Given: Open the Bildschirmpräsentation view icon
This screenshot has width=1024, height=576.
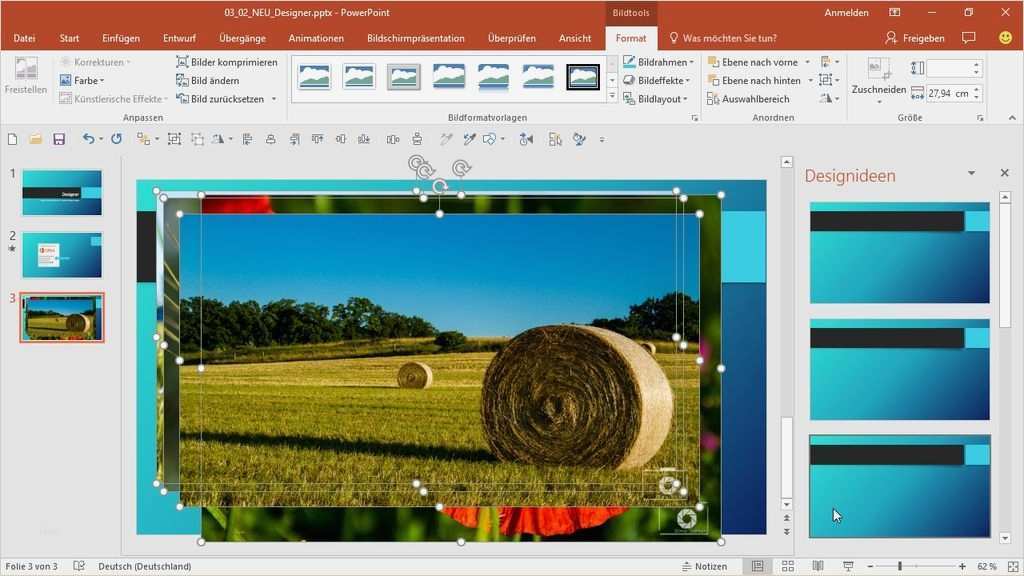Looking at the screenshot, I should (x=846, y=566).
